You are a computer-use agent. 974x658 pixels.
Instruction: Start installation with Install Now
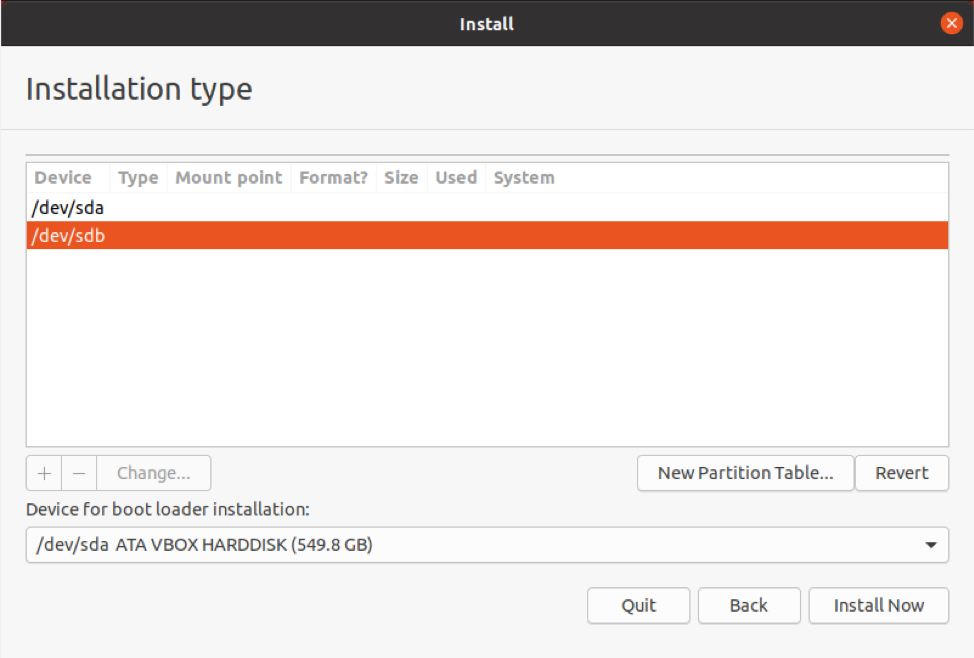pos(878,605)
